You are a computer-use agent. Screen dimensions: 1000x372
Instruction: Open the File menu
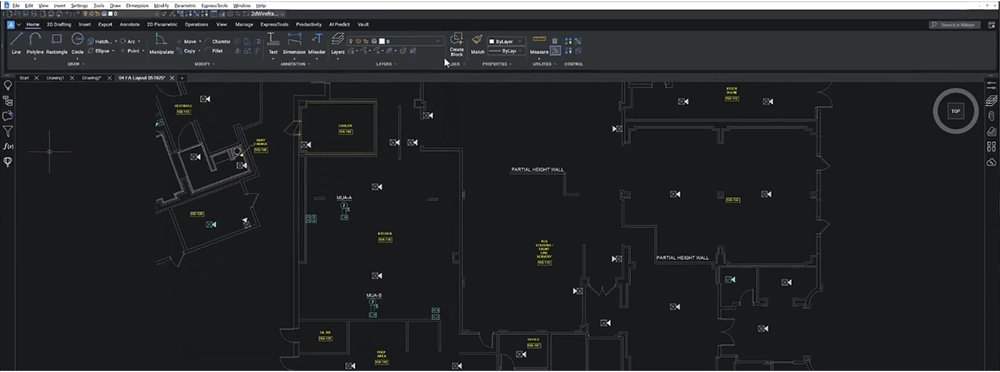pos(16,5)
